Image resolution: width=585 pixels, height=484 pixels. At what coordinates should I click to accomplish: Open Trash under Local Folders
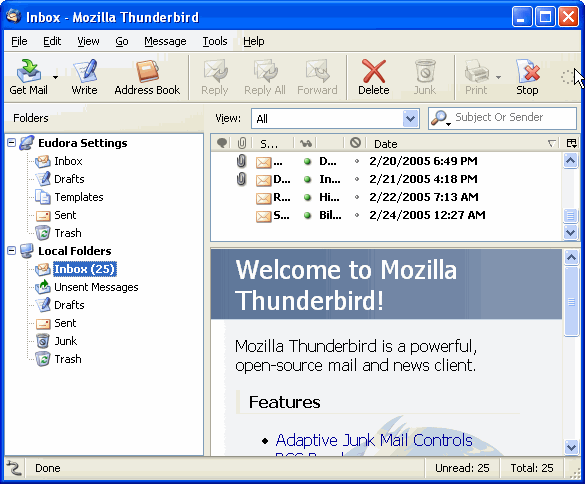tap(68, 359)
